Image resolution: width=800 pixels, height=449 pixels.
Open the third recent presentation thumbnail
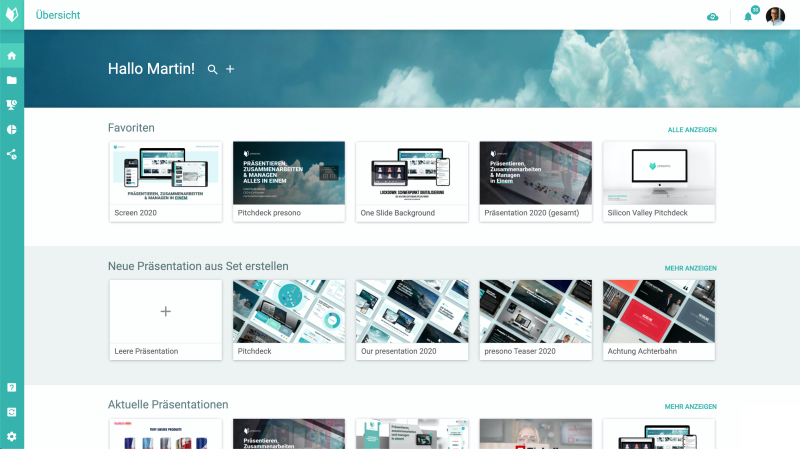[412, 434]
